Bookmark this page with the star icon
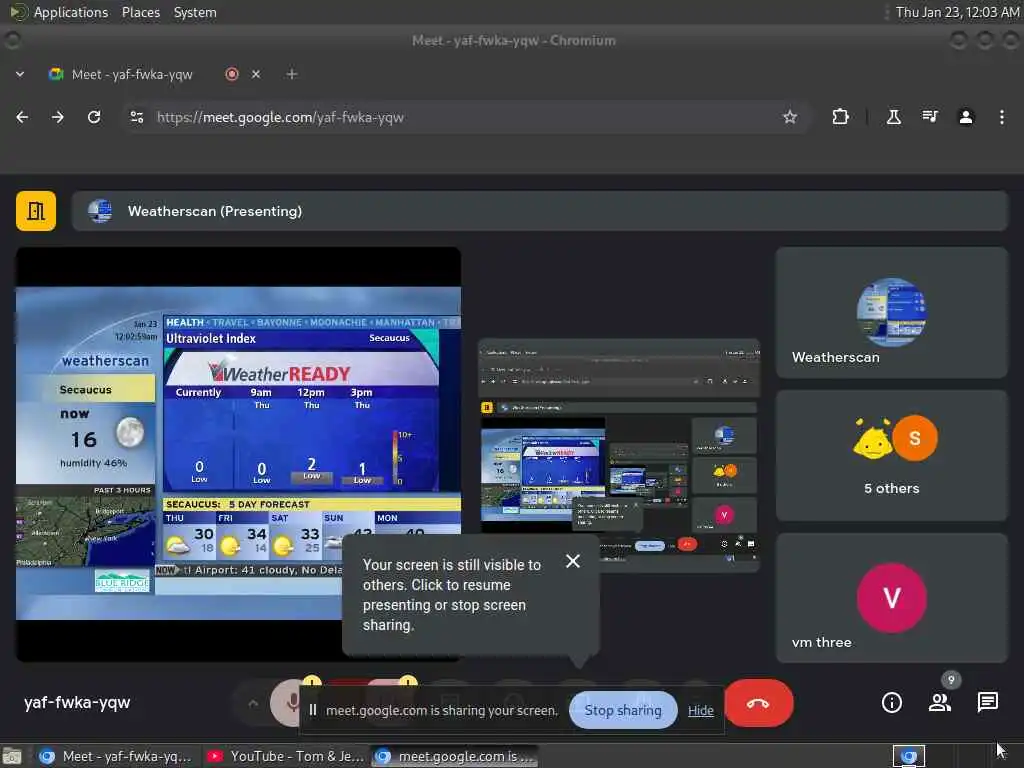The width and height of the screenshot is (1024, 768). (x=790, y=117)
